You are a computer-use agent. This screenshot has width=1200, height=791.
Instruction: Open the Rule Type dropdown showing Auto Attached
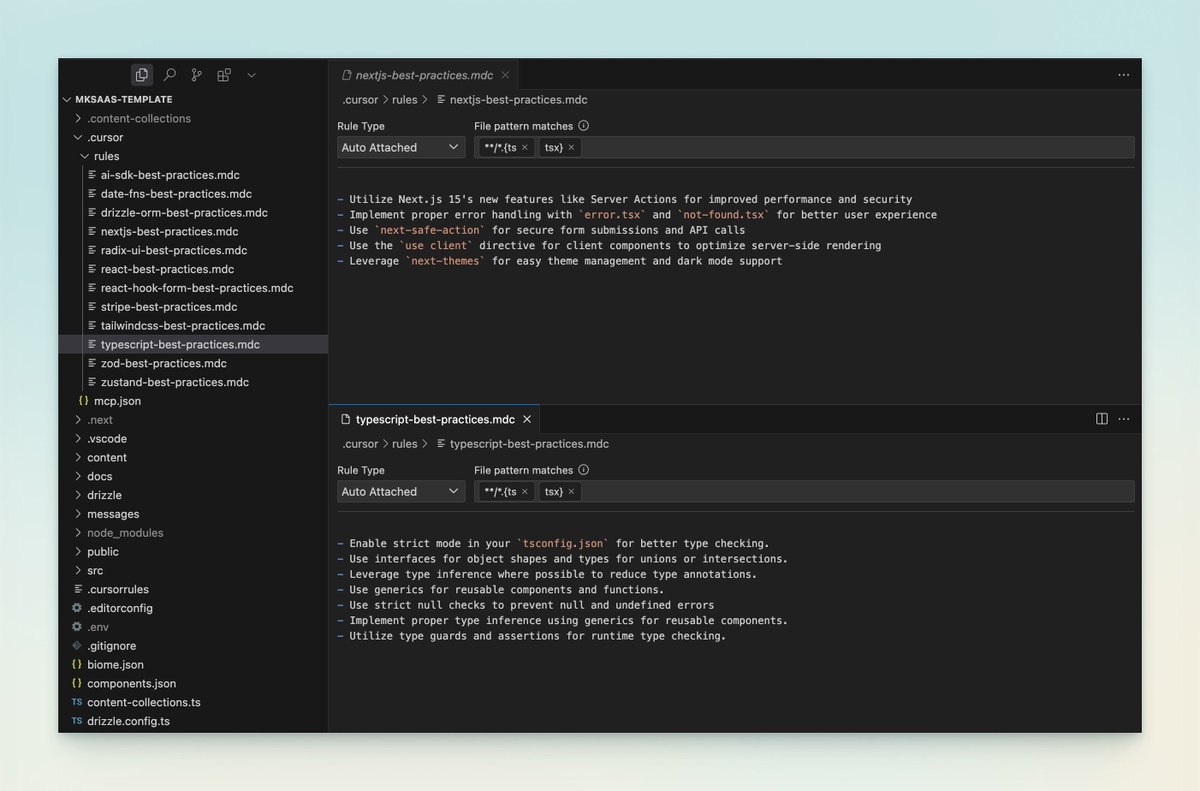coord(400,147)
